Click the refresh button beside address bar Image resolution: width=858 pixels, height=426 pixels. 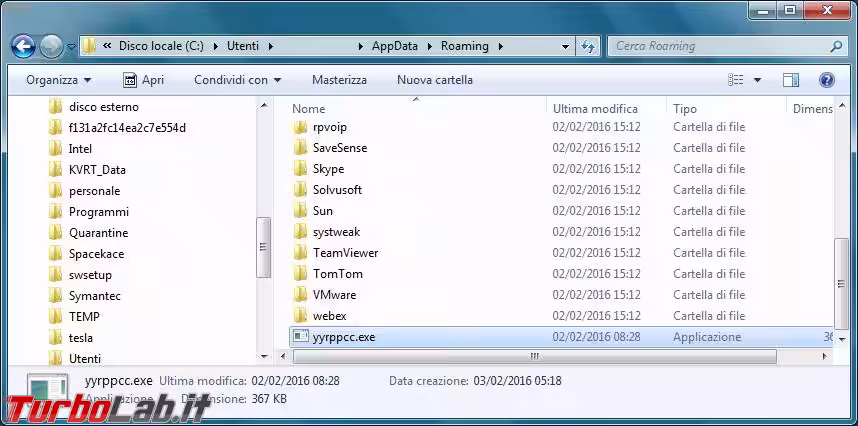(x=588, y=46)
